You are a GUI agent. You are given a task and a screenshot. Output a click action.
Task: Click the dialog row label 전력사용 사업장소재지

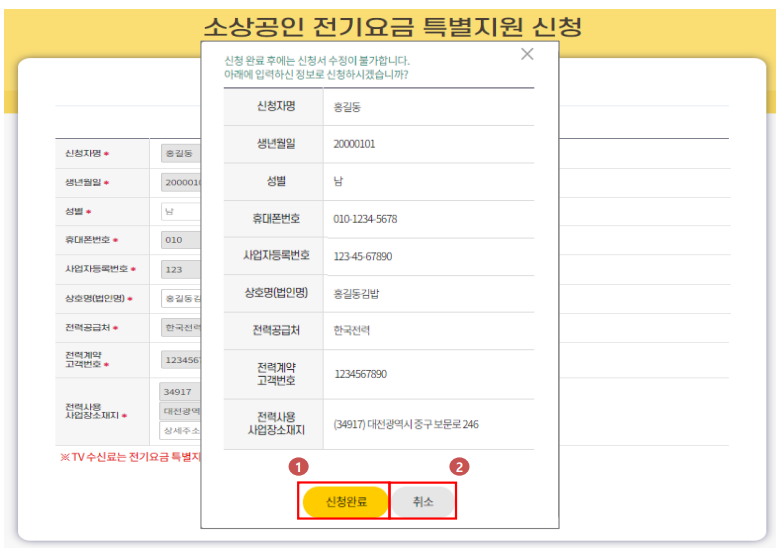click(x=276, y=424)
